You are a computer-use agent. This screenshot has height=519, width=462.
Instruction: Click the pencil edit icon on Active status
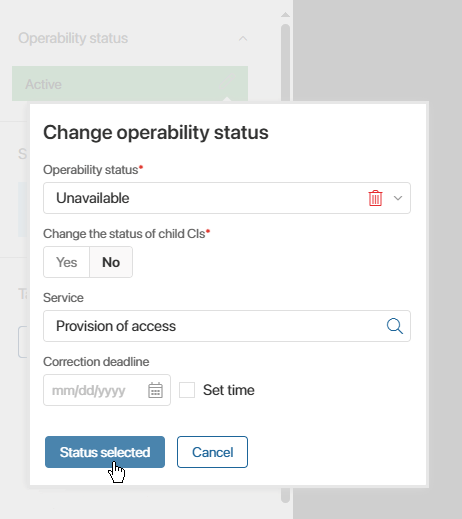(x=227, y=81)
